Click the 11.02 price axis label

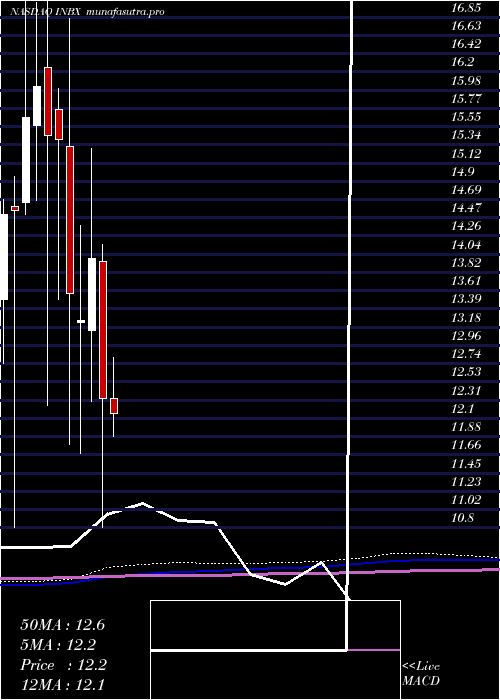pyautogui.click(x=466, y=500)
